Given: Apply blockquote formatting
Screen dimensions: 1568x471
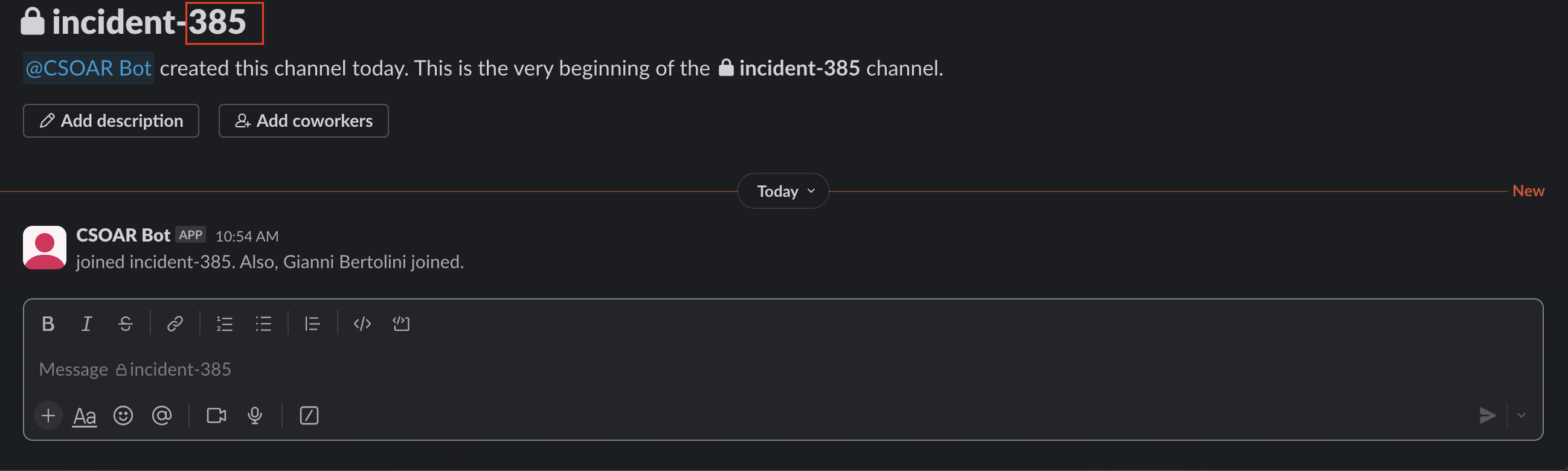Looking at the screenshot, I should 312,324.
